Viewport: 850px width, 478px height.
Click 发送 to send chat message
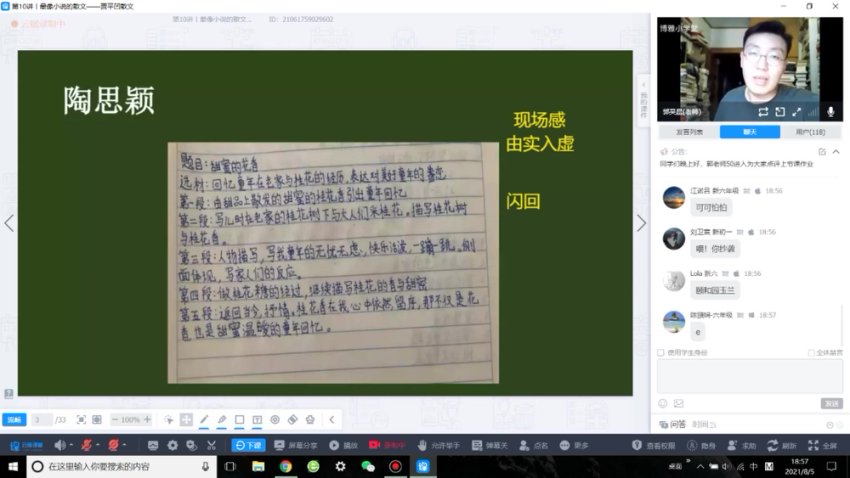pos(831,403)
